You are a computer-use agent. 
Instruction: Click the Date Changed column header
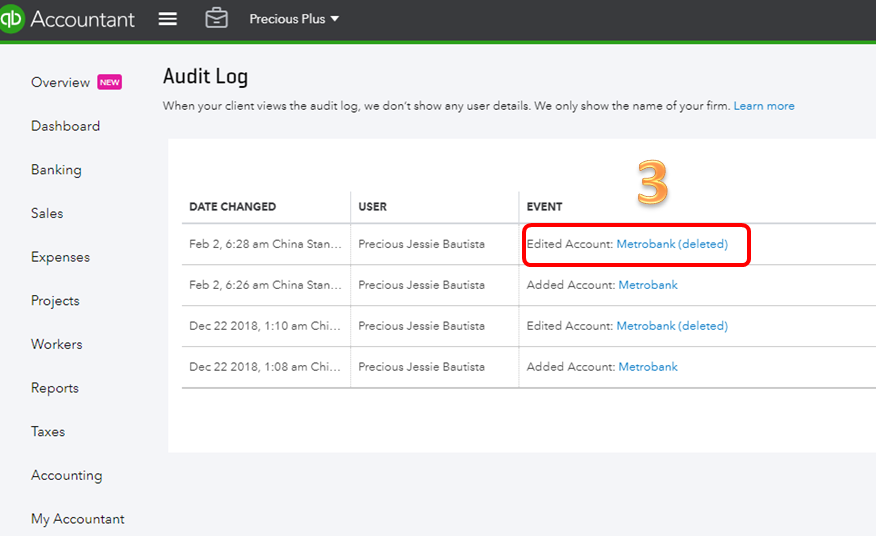(x=232, y=207)
